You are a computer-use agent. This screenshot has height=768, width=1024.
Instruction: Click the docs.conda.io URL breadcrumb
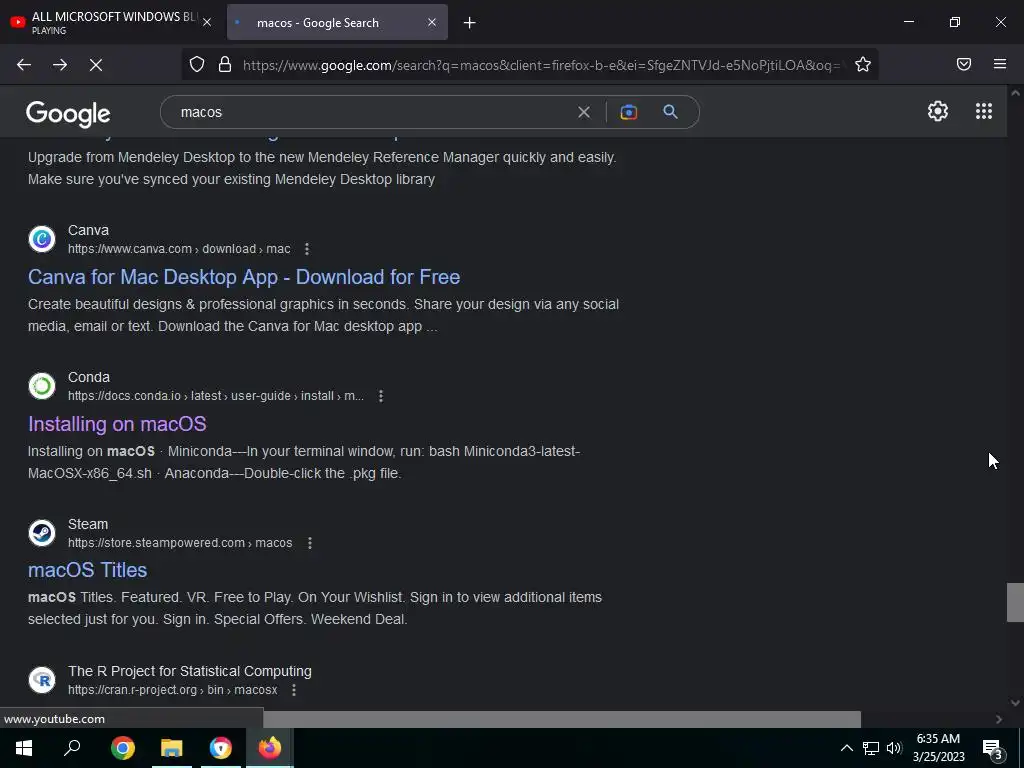pos(216,396)
